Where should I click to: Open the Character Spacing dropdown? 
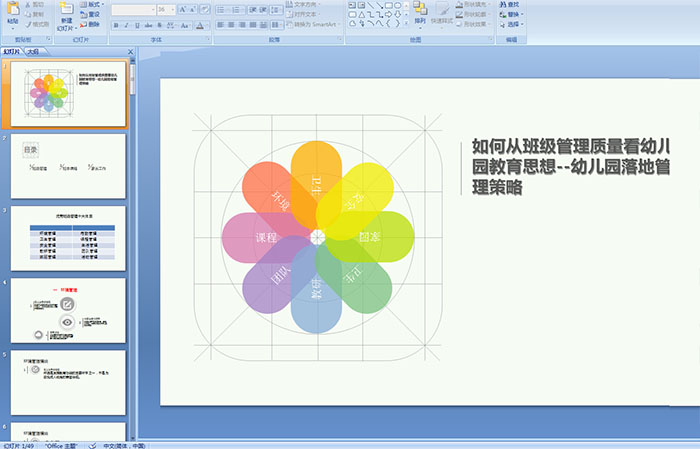pos(171,25)
